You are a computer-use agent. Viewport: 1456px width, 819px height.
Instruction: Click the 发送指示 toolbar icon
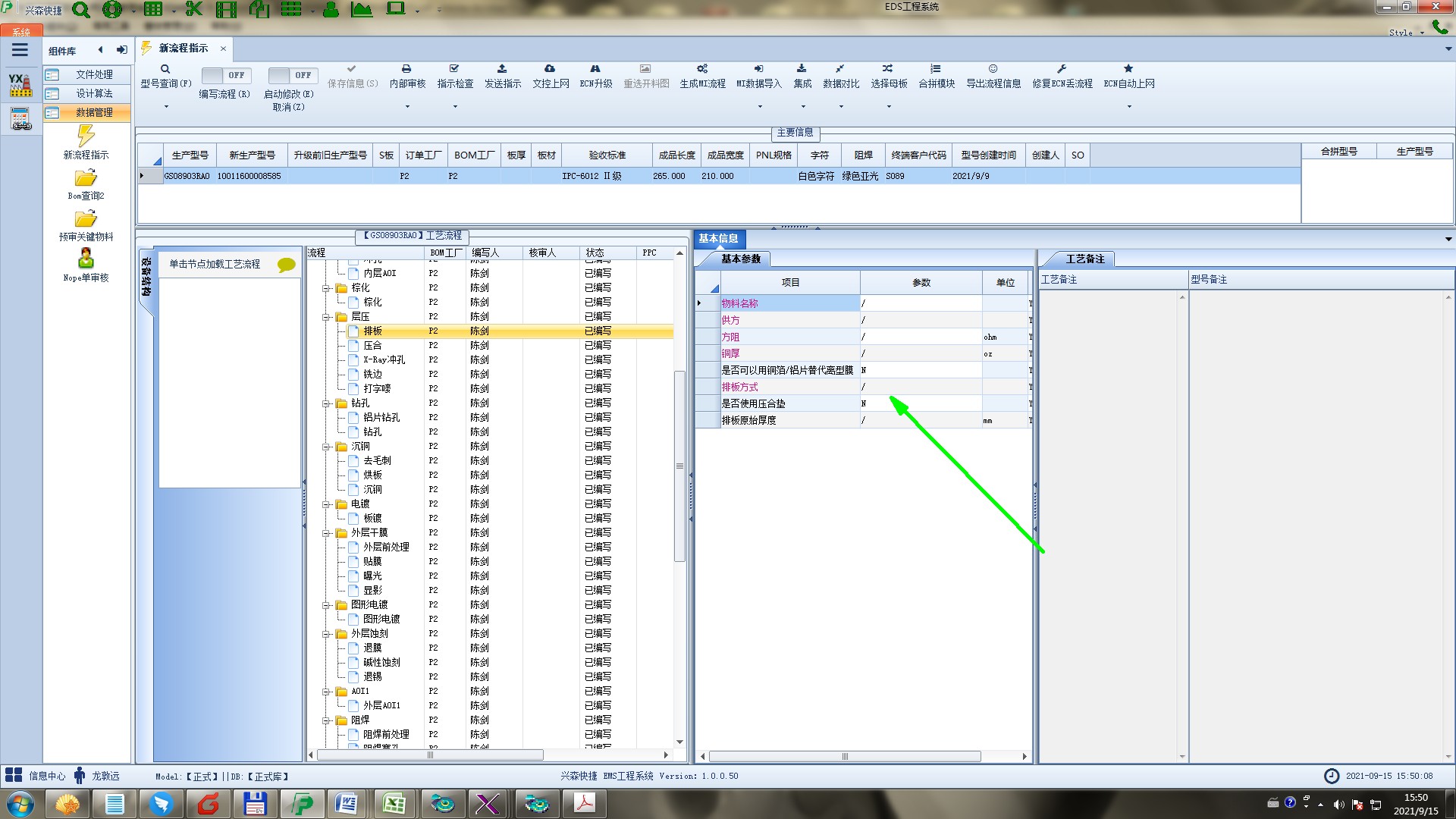(x=502, y=69)
